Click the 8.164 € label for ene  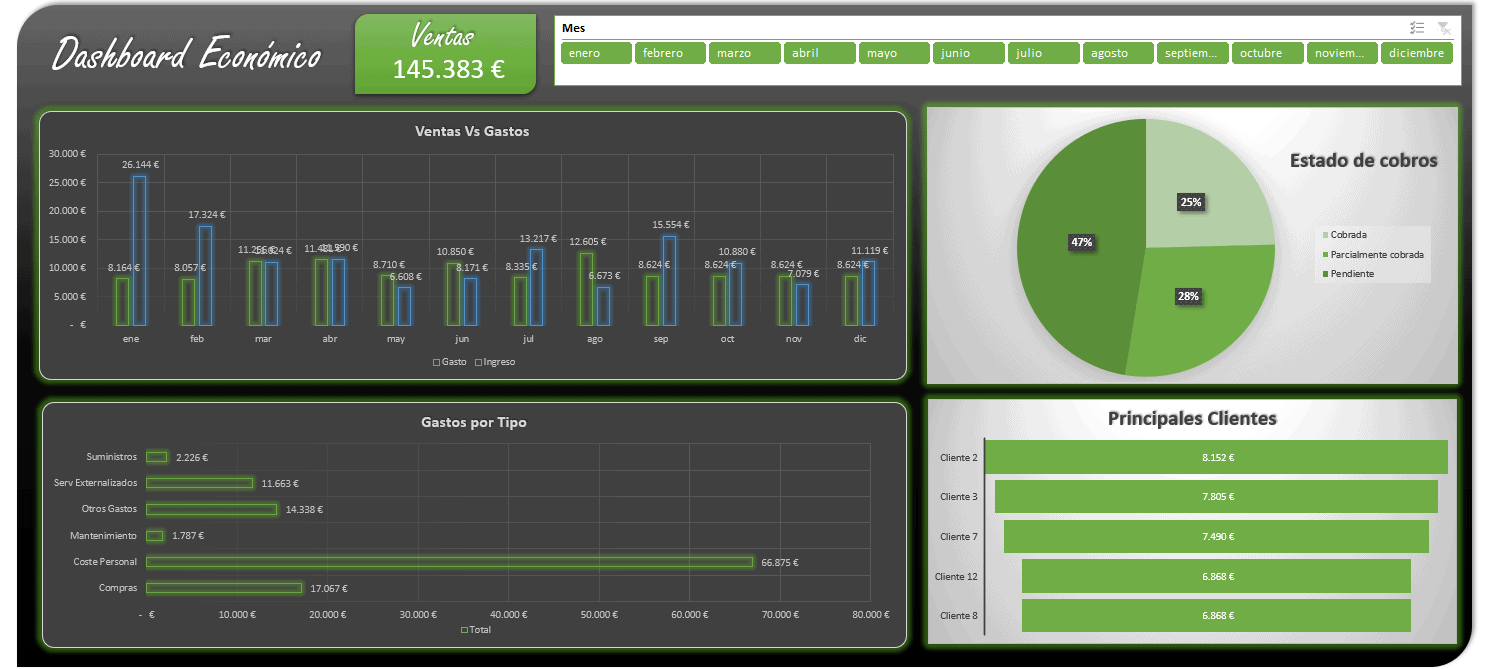click(124, 268)
